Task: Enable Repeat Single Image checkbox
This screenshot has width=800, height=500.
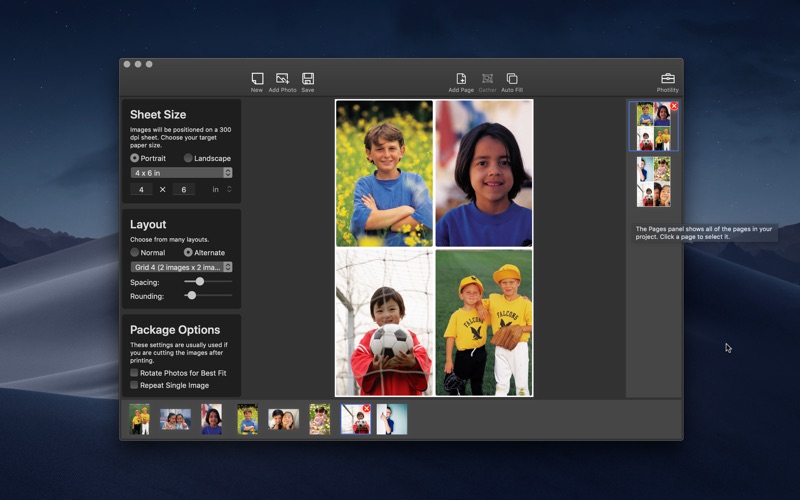Action: pos(134,385)
